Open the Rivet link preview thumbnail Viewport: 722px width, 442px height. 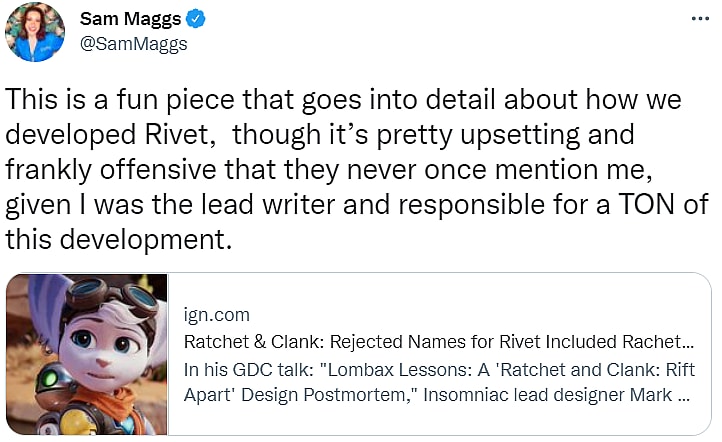tap(87, 356)
